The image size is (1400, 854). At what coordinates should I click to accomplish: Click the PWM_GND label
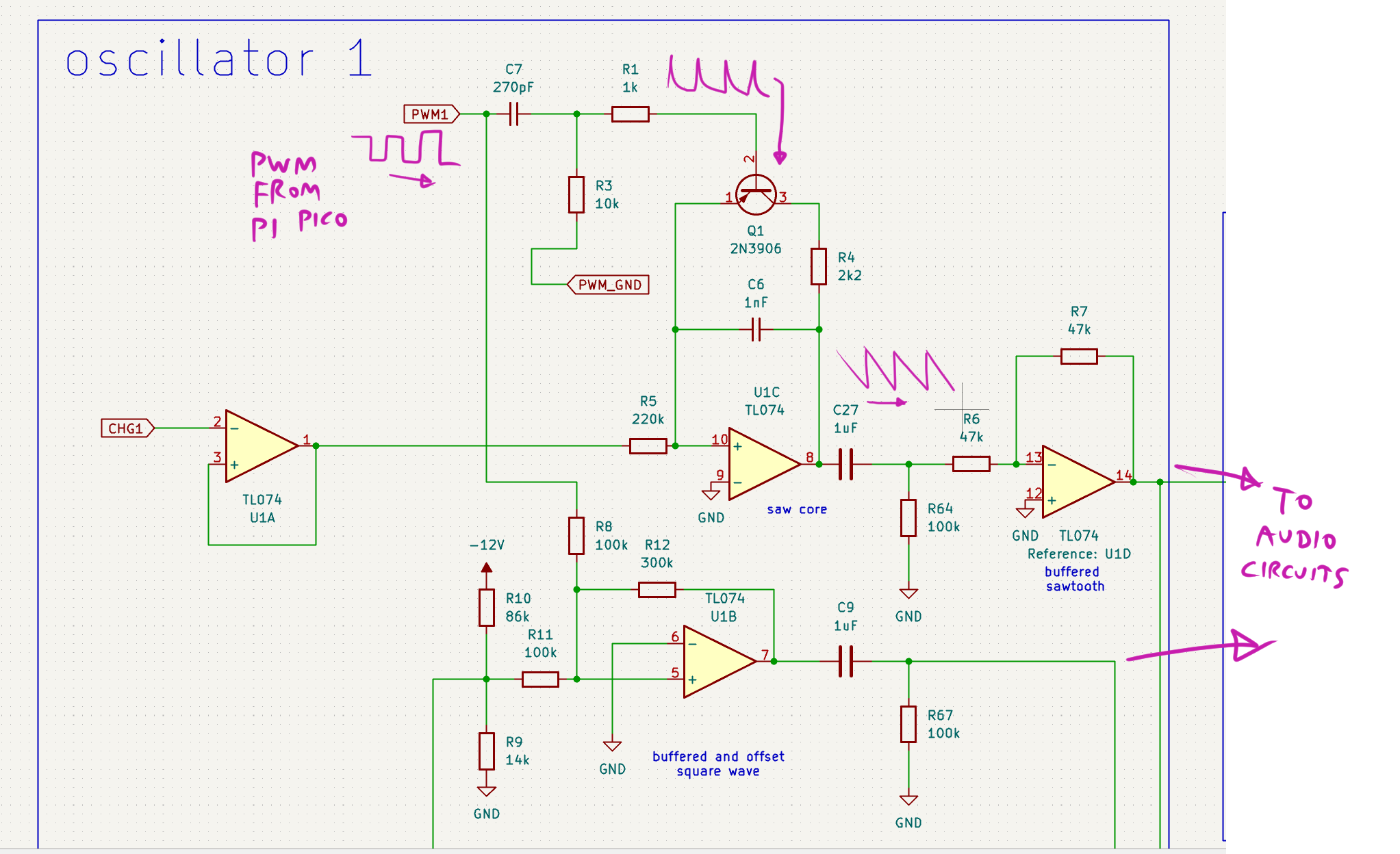pos(609,285)
